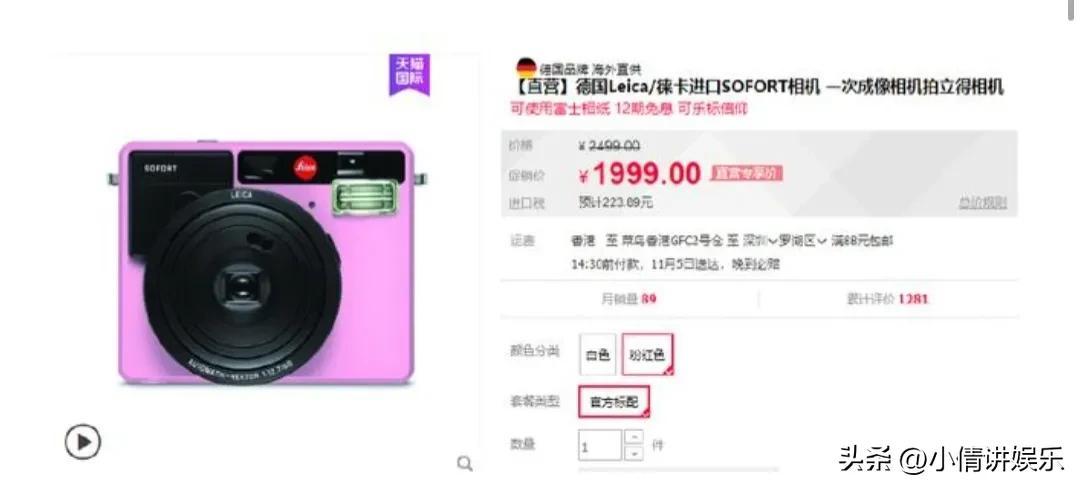This screenshot has height=488, width=1080.
Task: Click the Leica SOFORT product title
Action: tap(756, 87)
